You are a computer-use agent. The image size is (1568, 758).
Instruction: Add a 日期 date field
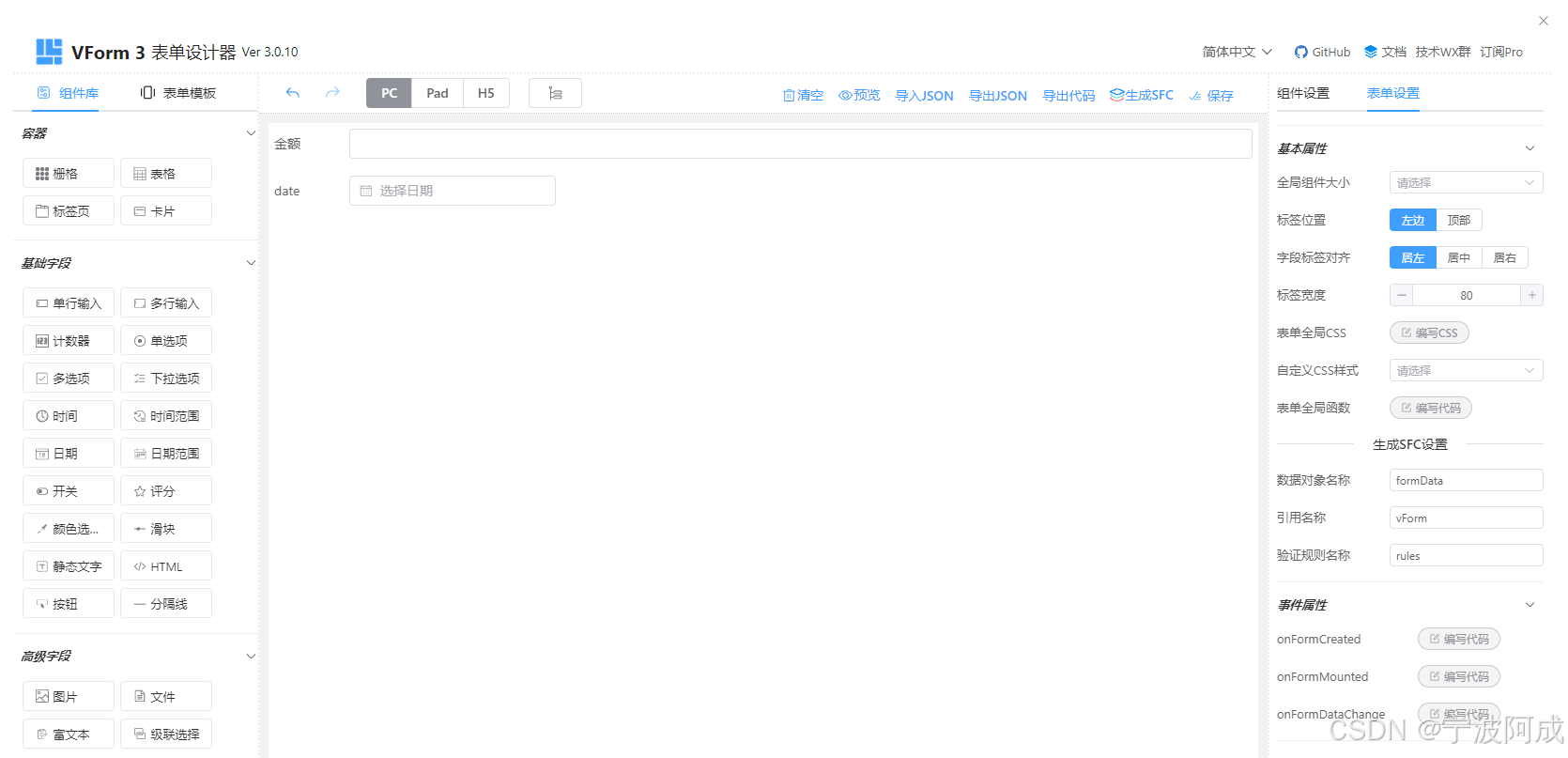[69, 453]
